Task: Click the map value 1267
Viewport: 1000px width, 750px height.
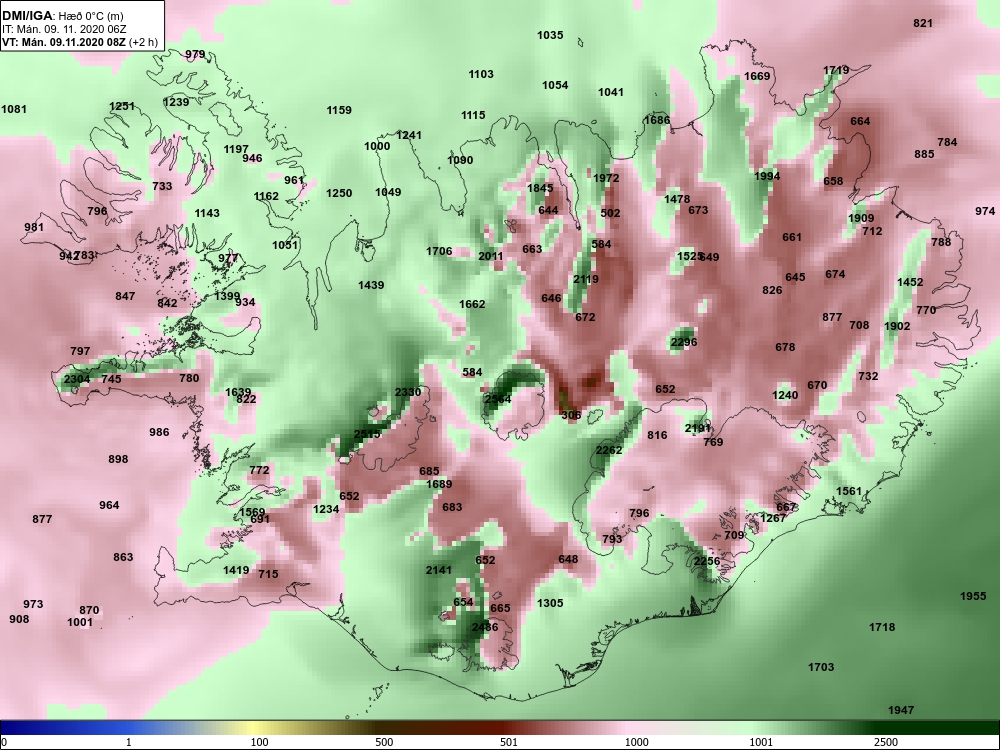Action: coord(773,518)
